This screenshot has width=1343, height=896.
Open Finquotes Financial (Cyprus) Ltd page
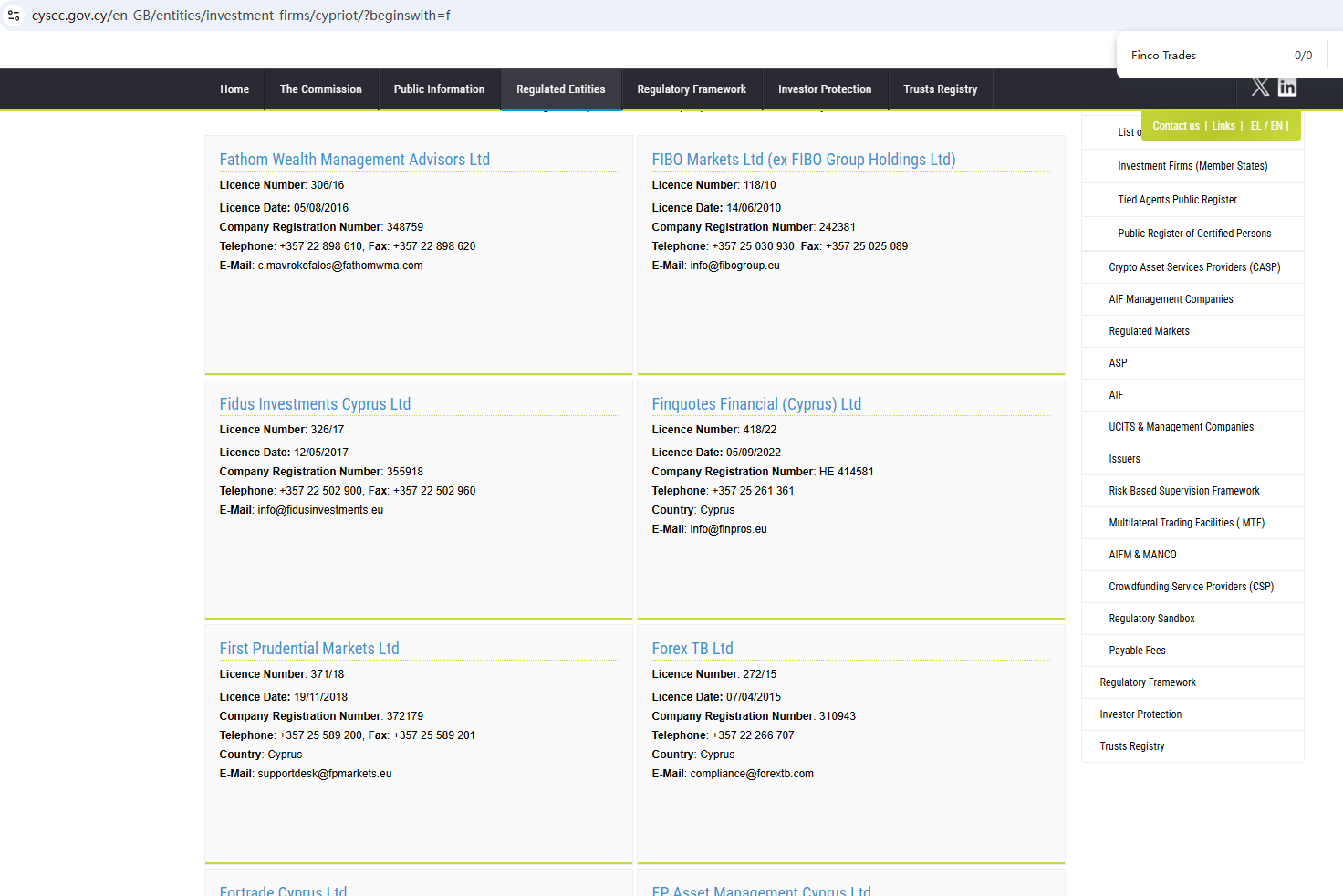755,404
